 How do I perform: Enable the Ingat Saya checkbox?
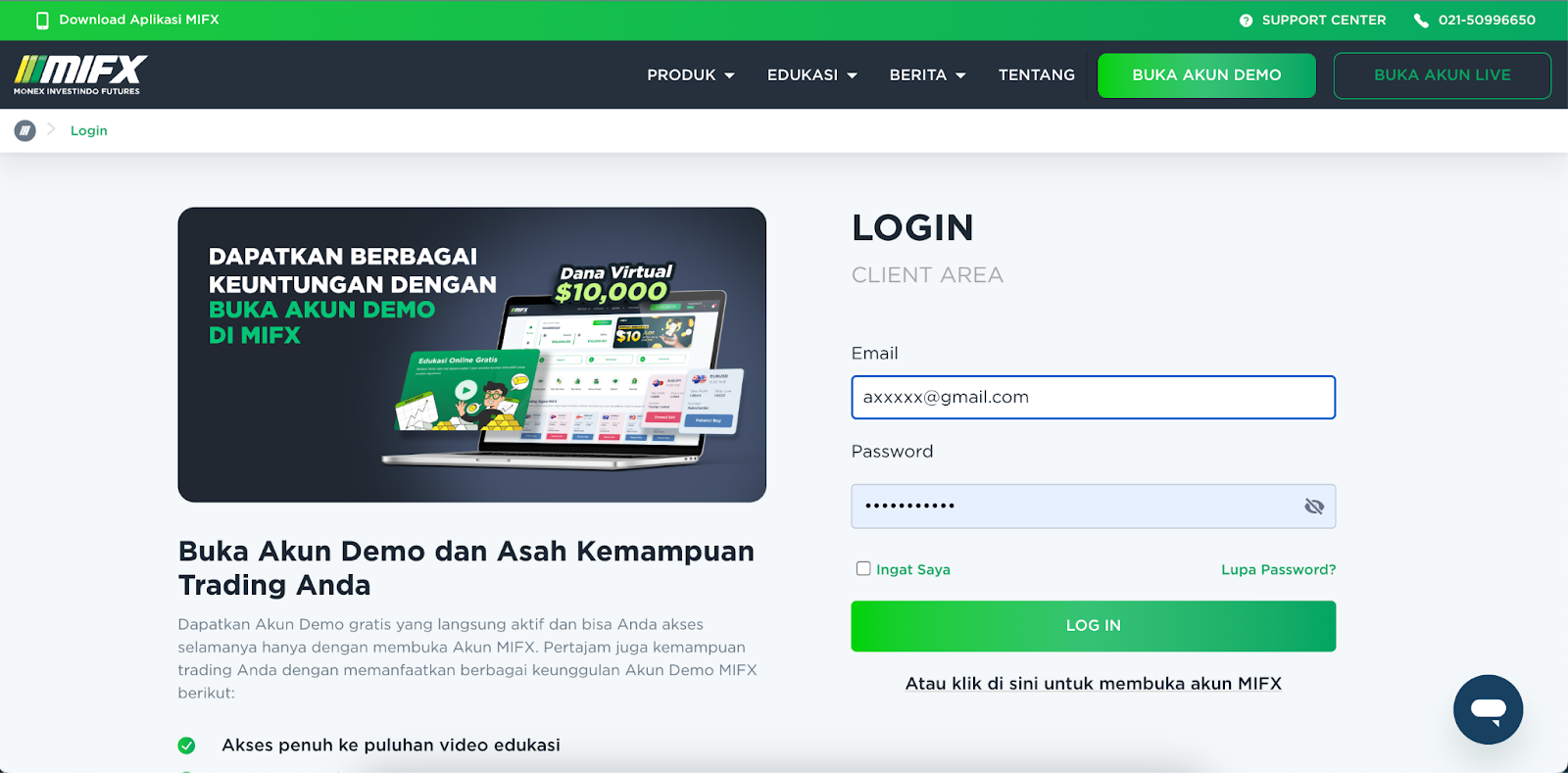click(863, 568)
